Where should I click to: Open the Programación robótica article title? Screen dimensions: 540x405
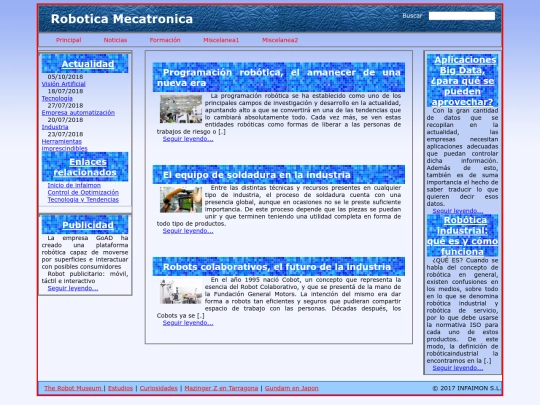click(279, 77)
